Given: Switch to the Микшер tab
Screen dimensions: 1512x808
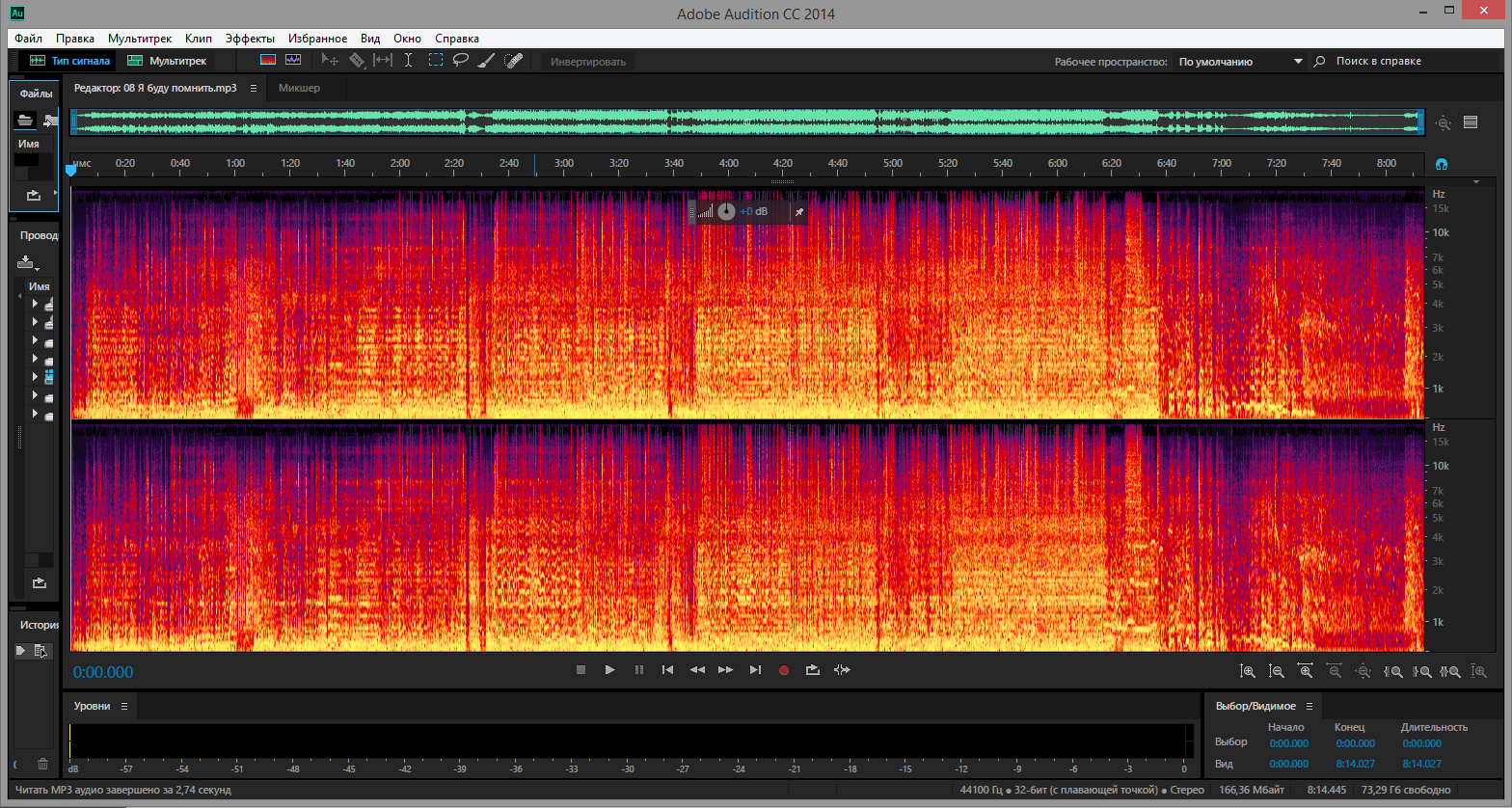Looking at the screenshot, I should [x=299, y=88].
